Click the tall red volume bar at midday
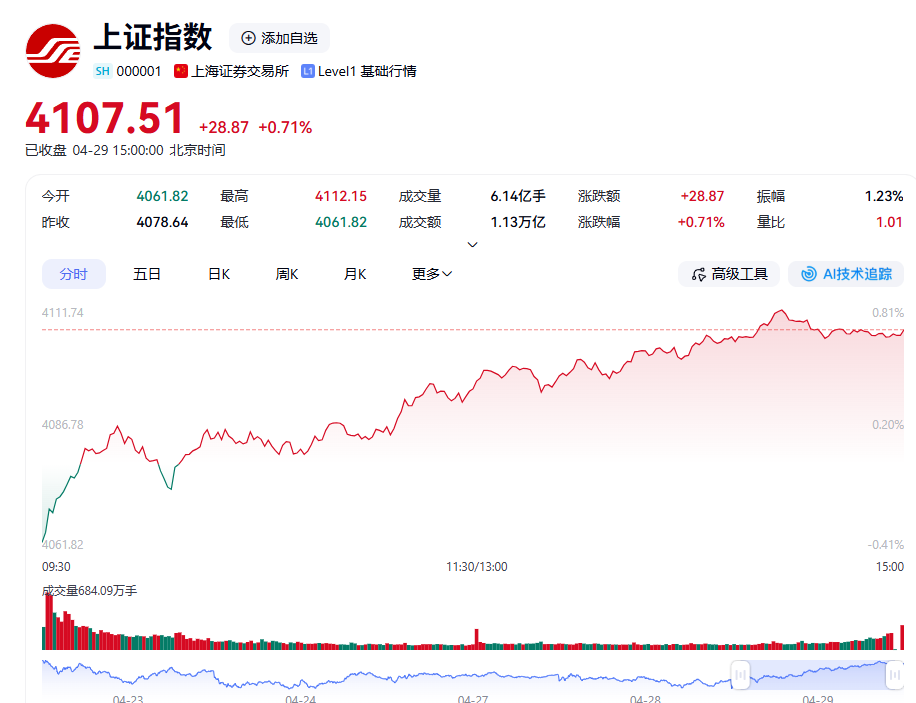916x703 pixels. (477, 639)
